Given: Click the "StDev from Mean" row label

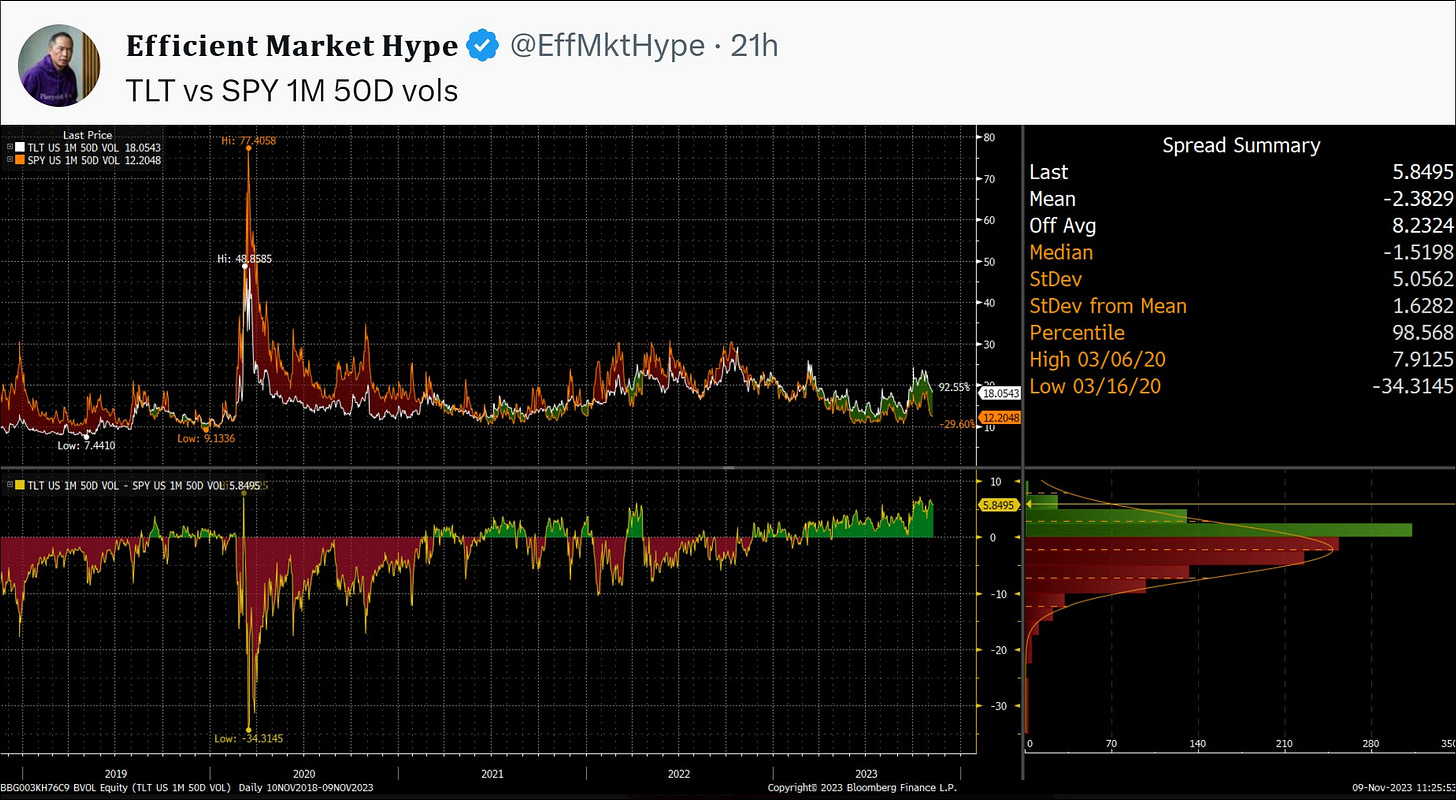Looking at the screenshot, I should [1108, 306].
